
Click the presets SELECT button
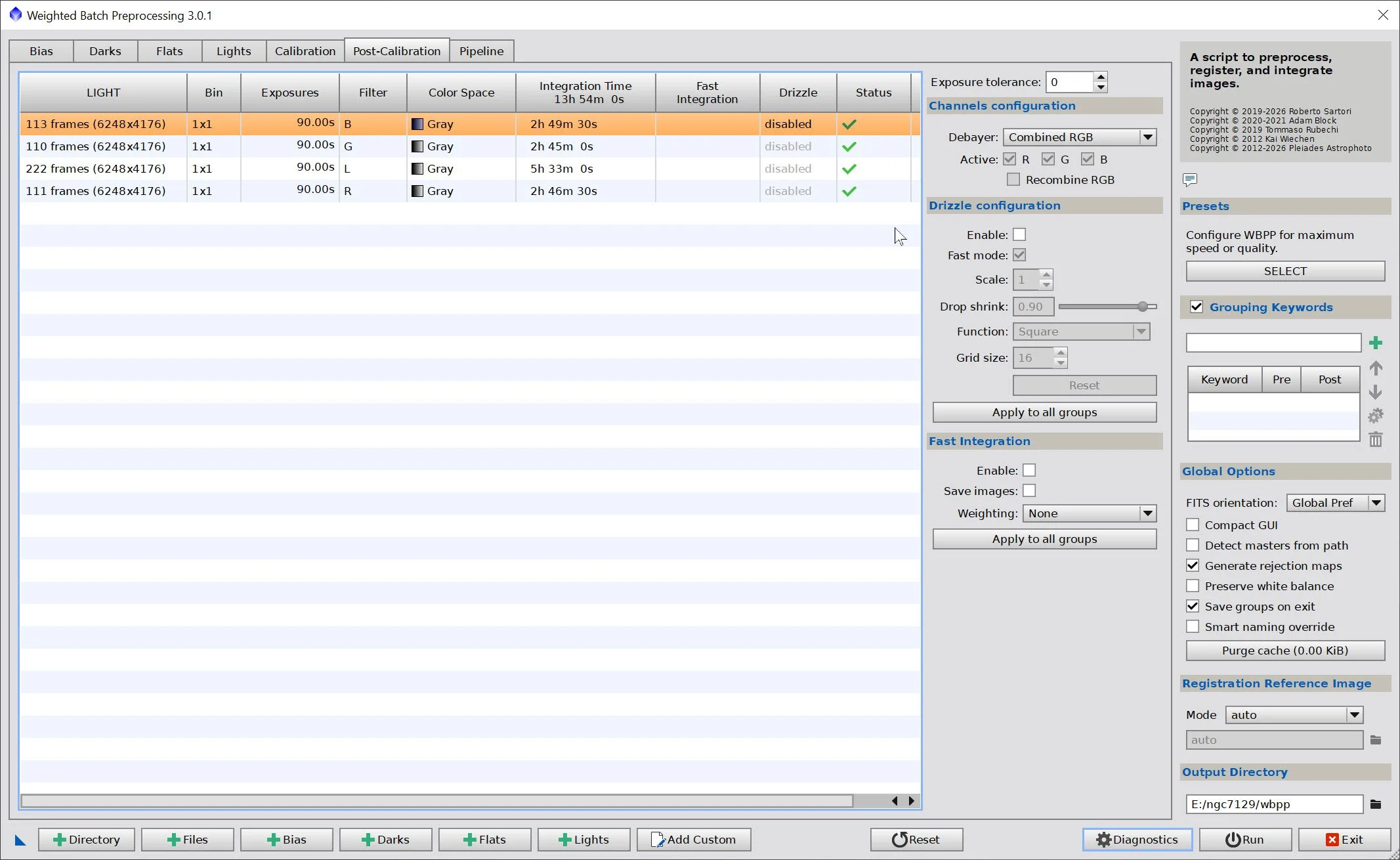point(1285,271)
